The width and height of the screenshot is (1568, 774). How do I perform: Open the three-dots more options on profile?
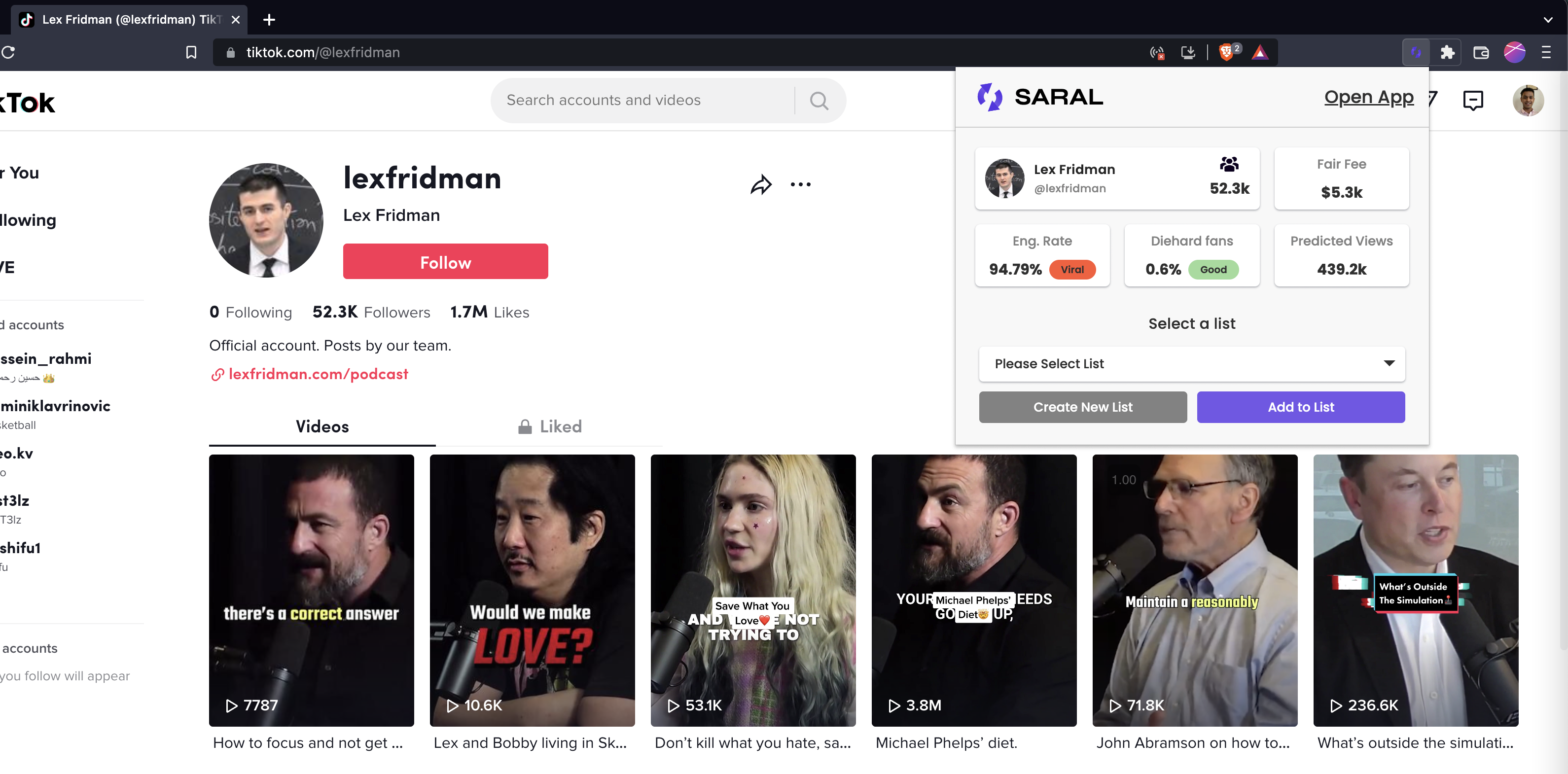[x=800, y=184]
